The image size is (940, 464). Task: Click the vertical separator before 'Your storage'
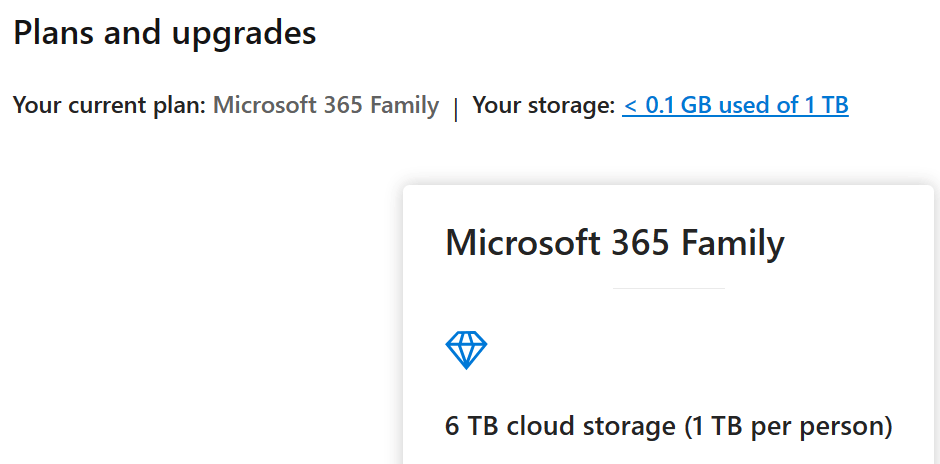click(456, 108)
